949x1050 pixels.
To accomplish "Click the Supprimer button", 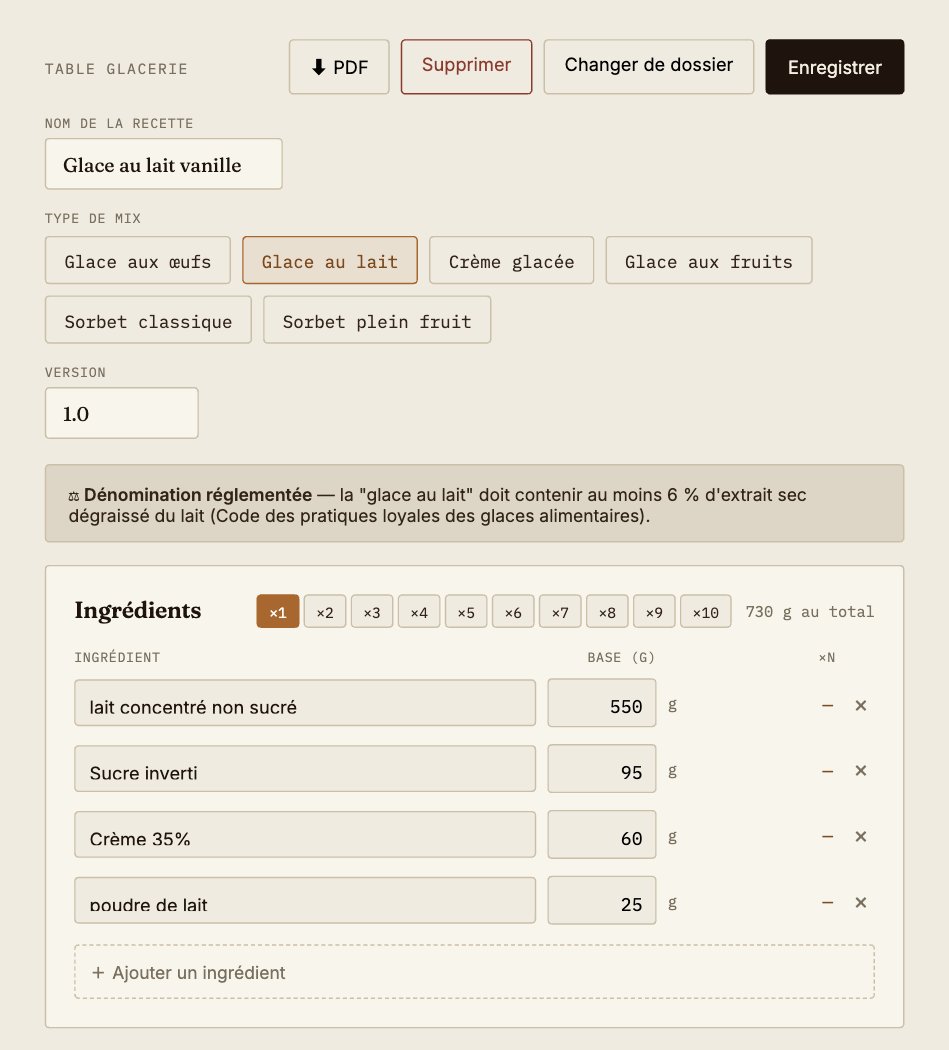I will [467, 67].
